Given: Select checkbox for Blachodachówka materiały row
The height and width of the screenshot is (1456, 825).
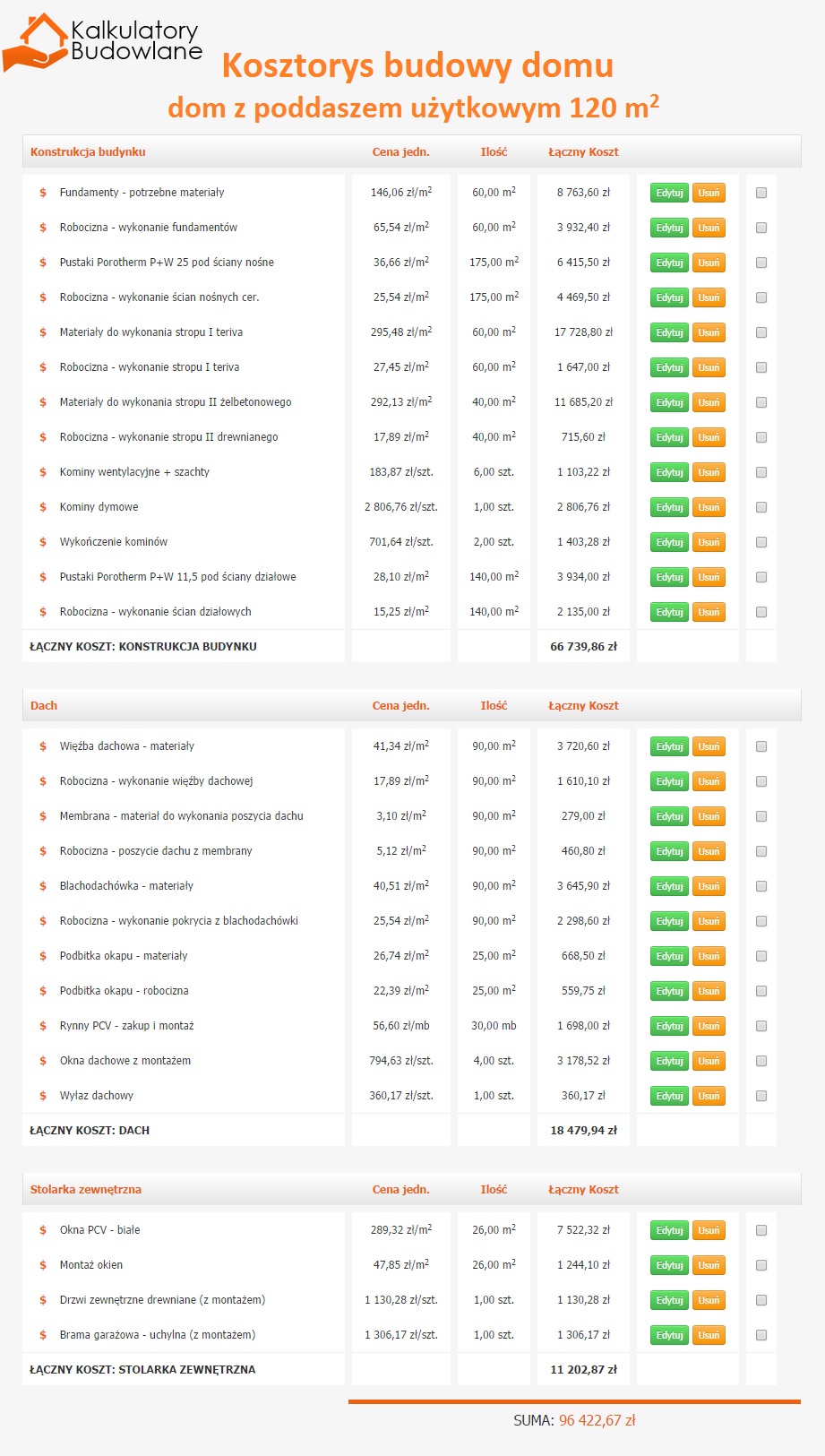Looking at the screenshot, I should (x=761, y=886).
